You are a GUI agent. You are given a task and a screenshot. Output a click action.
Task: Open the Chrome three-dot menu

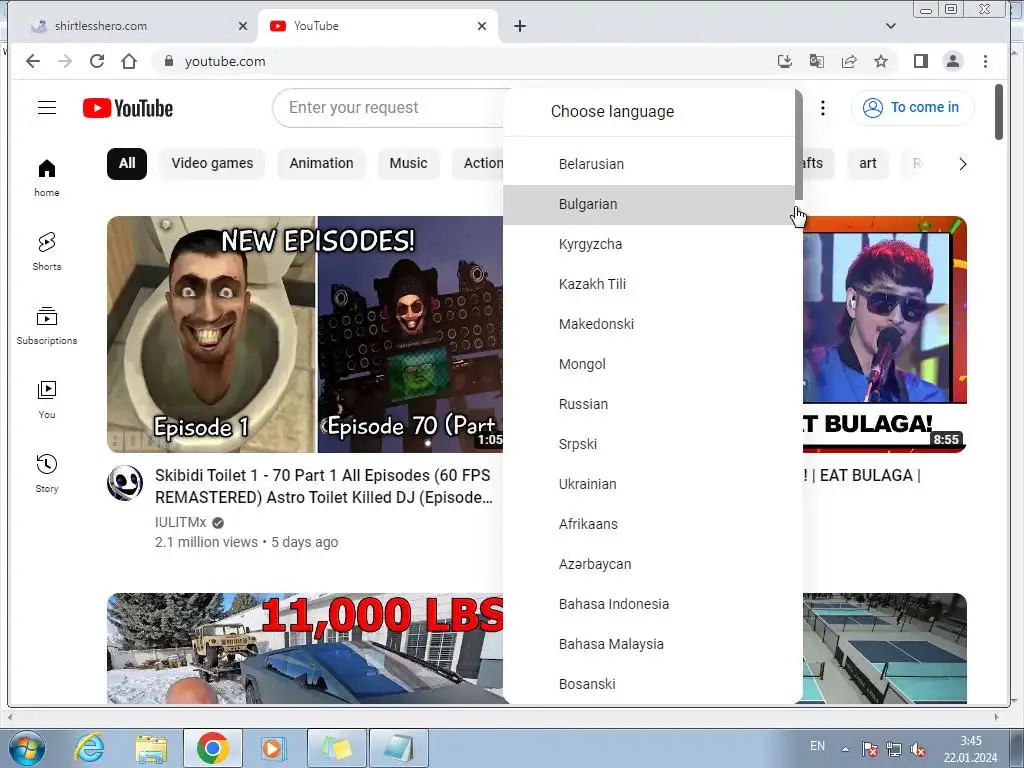click(x=985, y=61)
